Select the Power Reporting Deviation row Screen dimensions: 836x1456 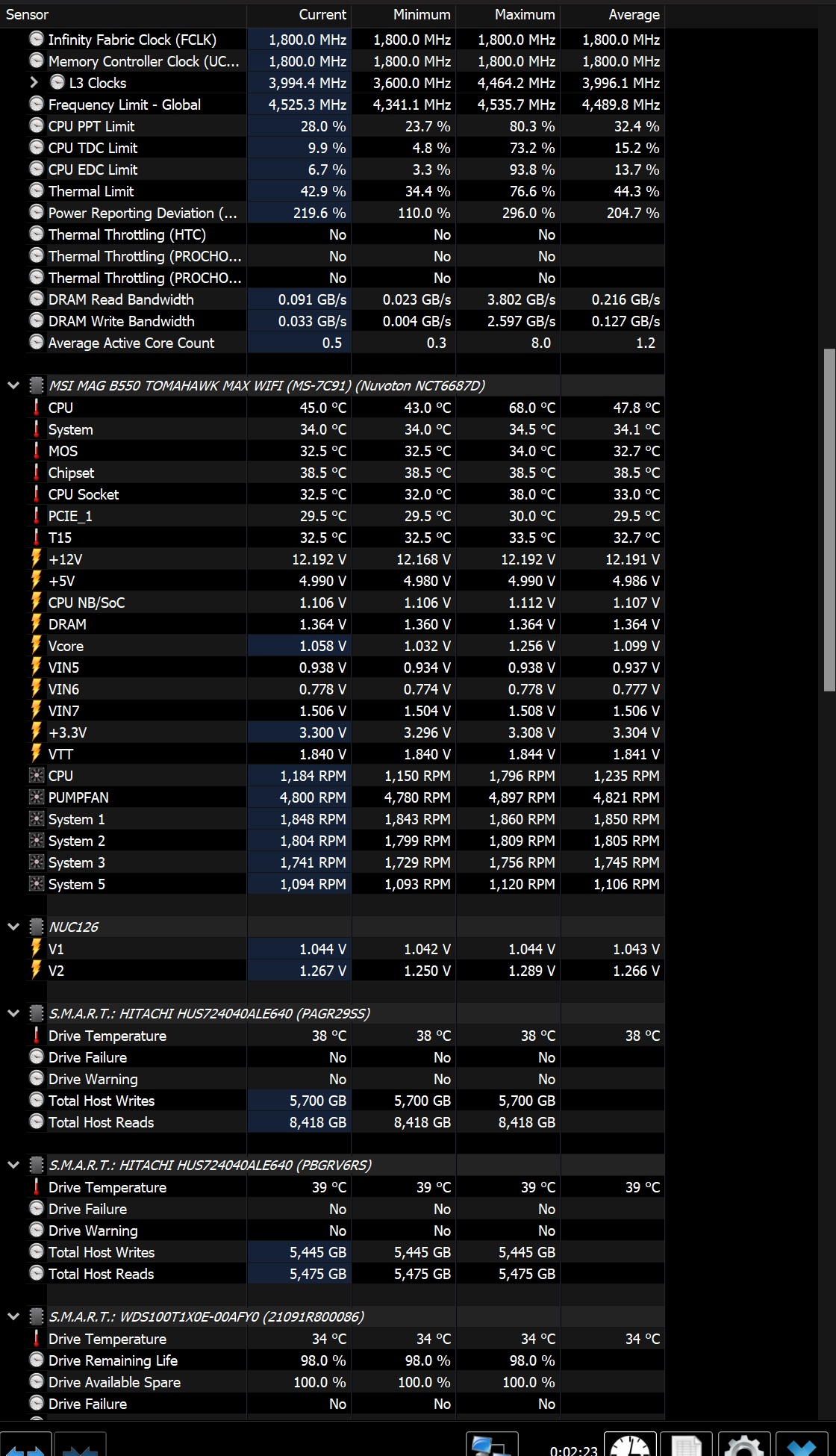coord(332,213)
